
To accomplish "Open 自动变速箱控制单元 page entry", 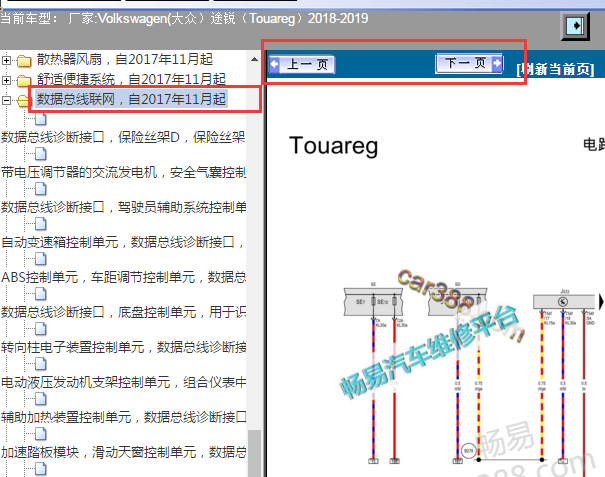I will point(123,242).
